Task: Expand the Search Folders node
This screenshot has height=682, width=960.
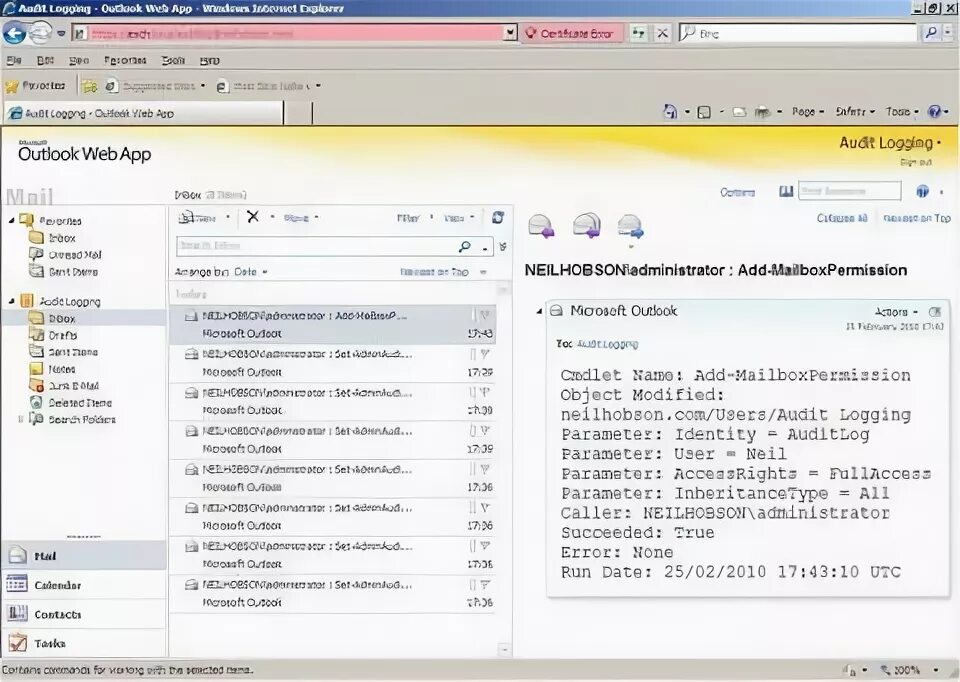Action: pos(21,419)
